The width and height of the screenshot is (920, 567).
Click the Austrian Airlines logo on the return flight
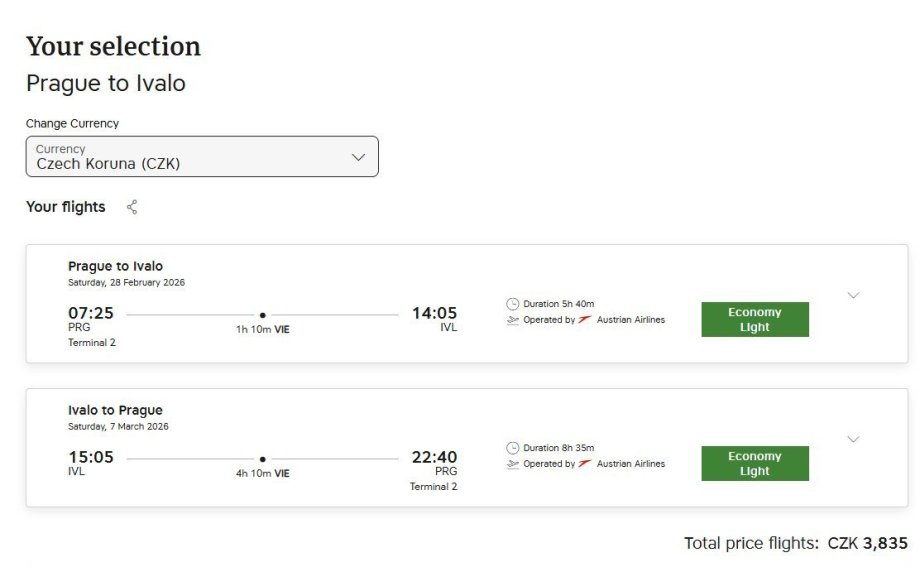pyautogui.click(x=585, y=464)
